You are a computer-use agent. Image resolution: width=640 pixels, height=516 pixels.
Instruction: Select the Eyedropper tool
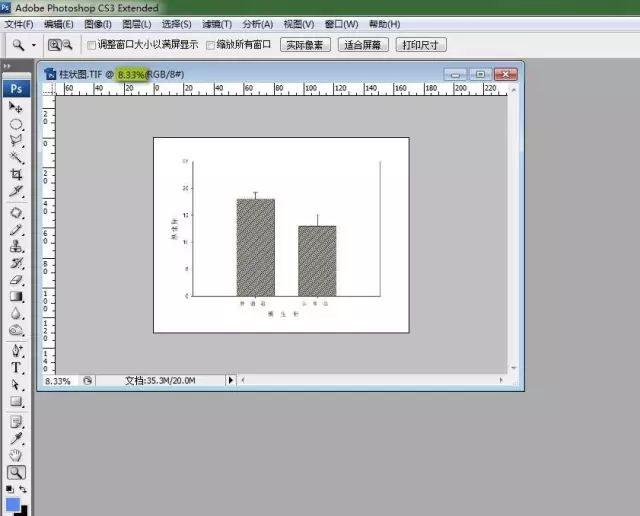tap(16, 439)
